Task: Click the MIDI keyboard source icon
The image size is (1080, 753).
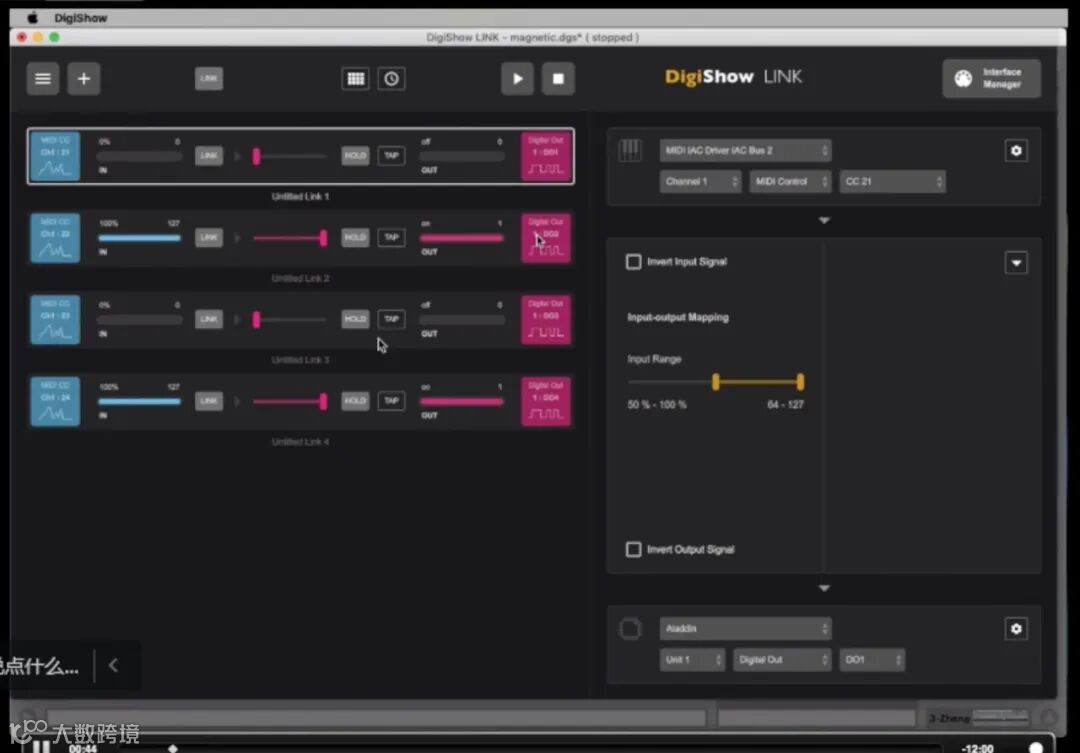Action: point(630,150)
